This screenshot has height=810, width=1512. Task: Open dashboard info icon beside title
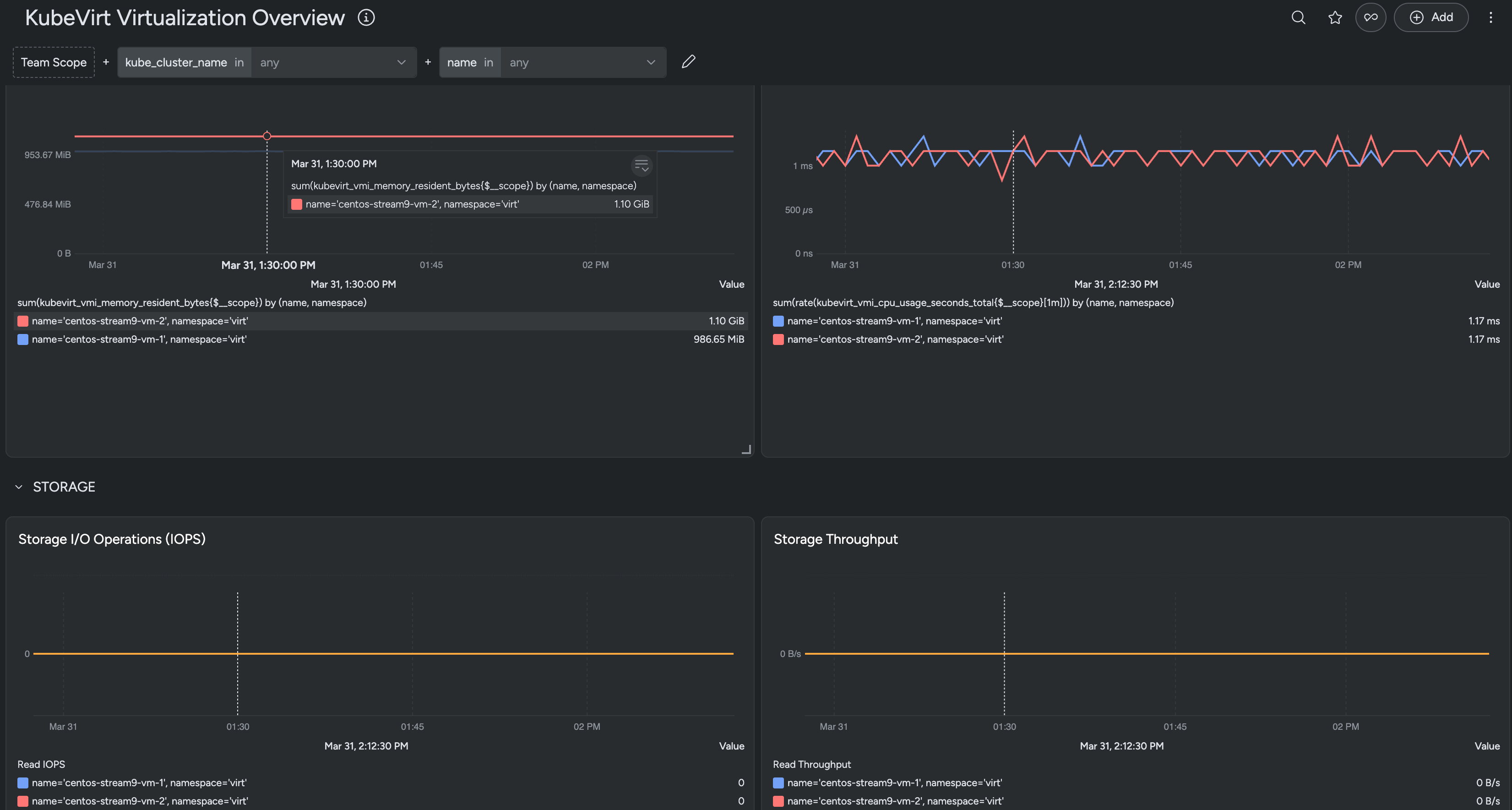(x=366, y=17)
